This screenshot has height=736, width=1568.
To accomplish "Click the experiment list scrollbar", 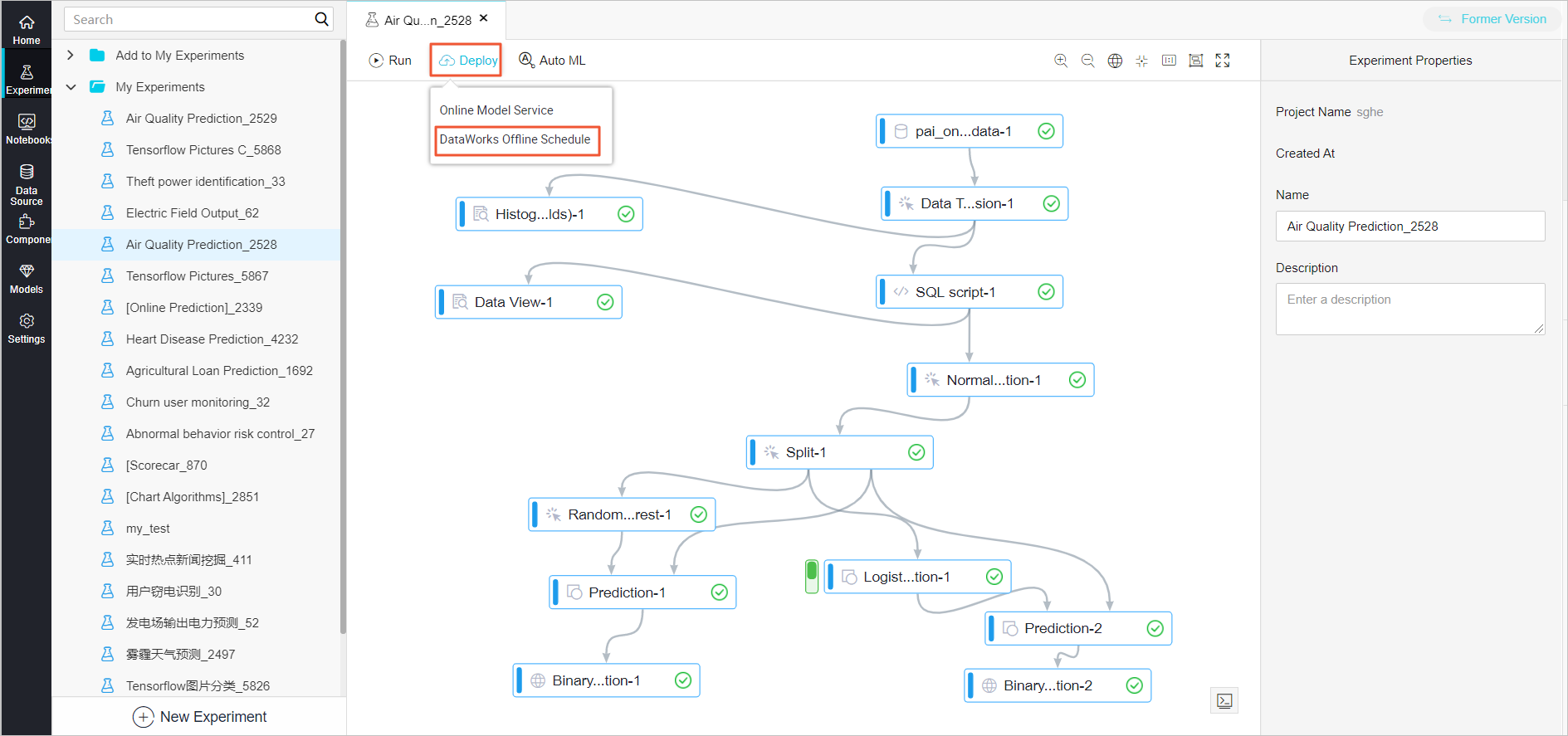I will [x=343, y=337].
